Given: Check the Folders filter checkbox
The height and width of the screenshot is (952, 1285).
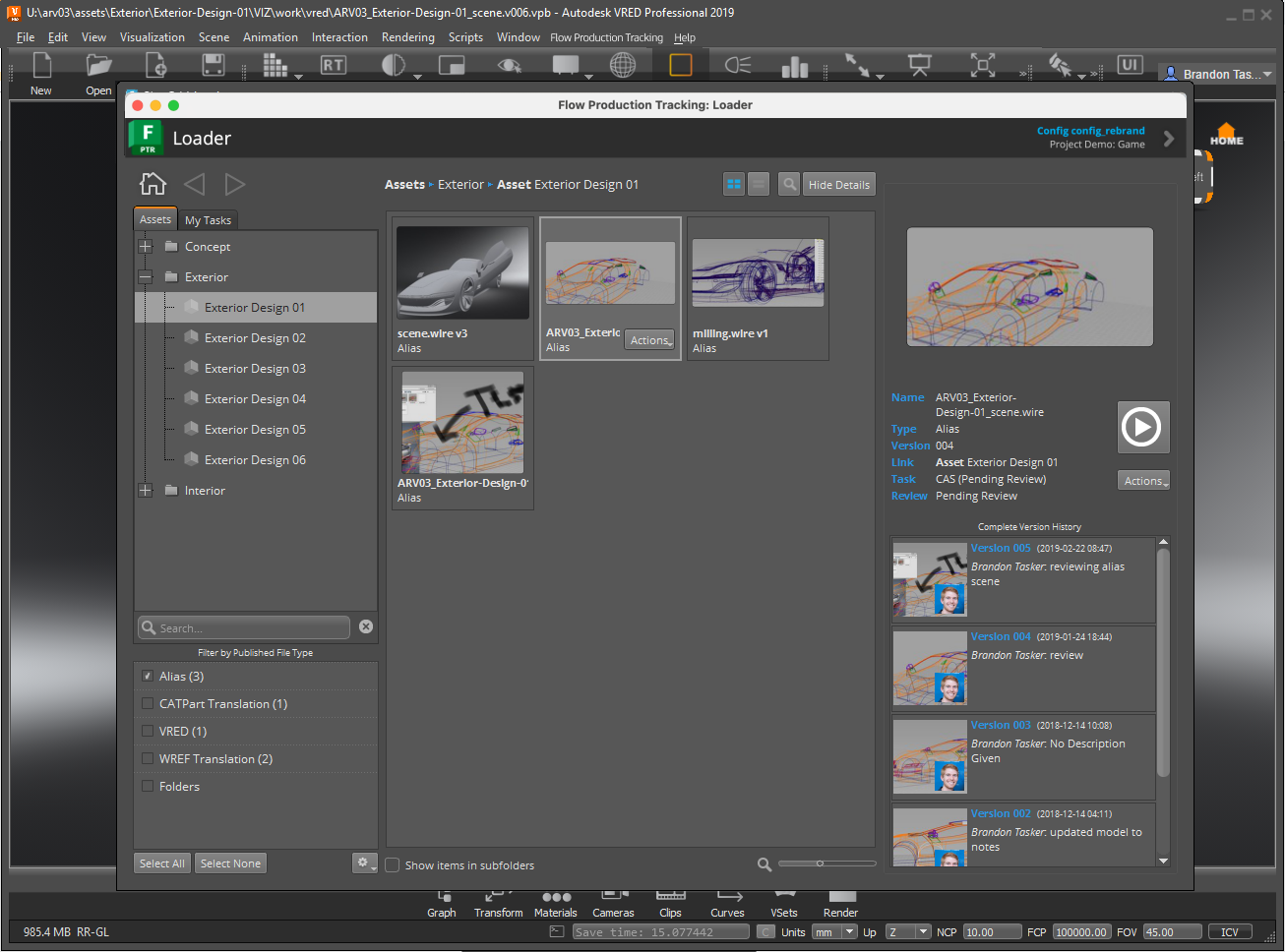Looking at the screenshot, I should tap(148, 786).
